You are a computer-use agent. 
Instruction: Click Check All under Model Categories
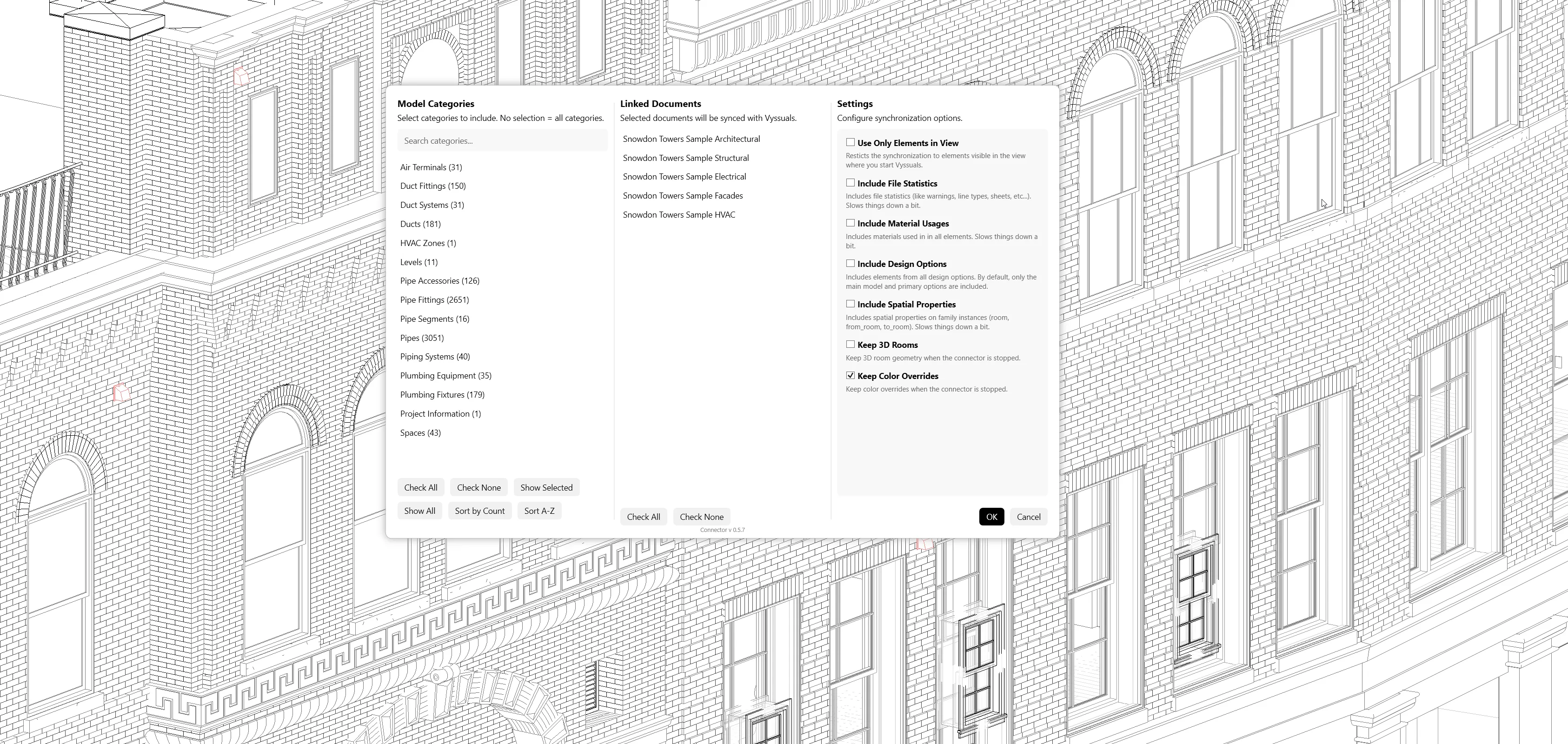point(421,487)
